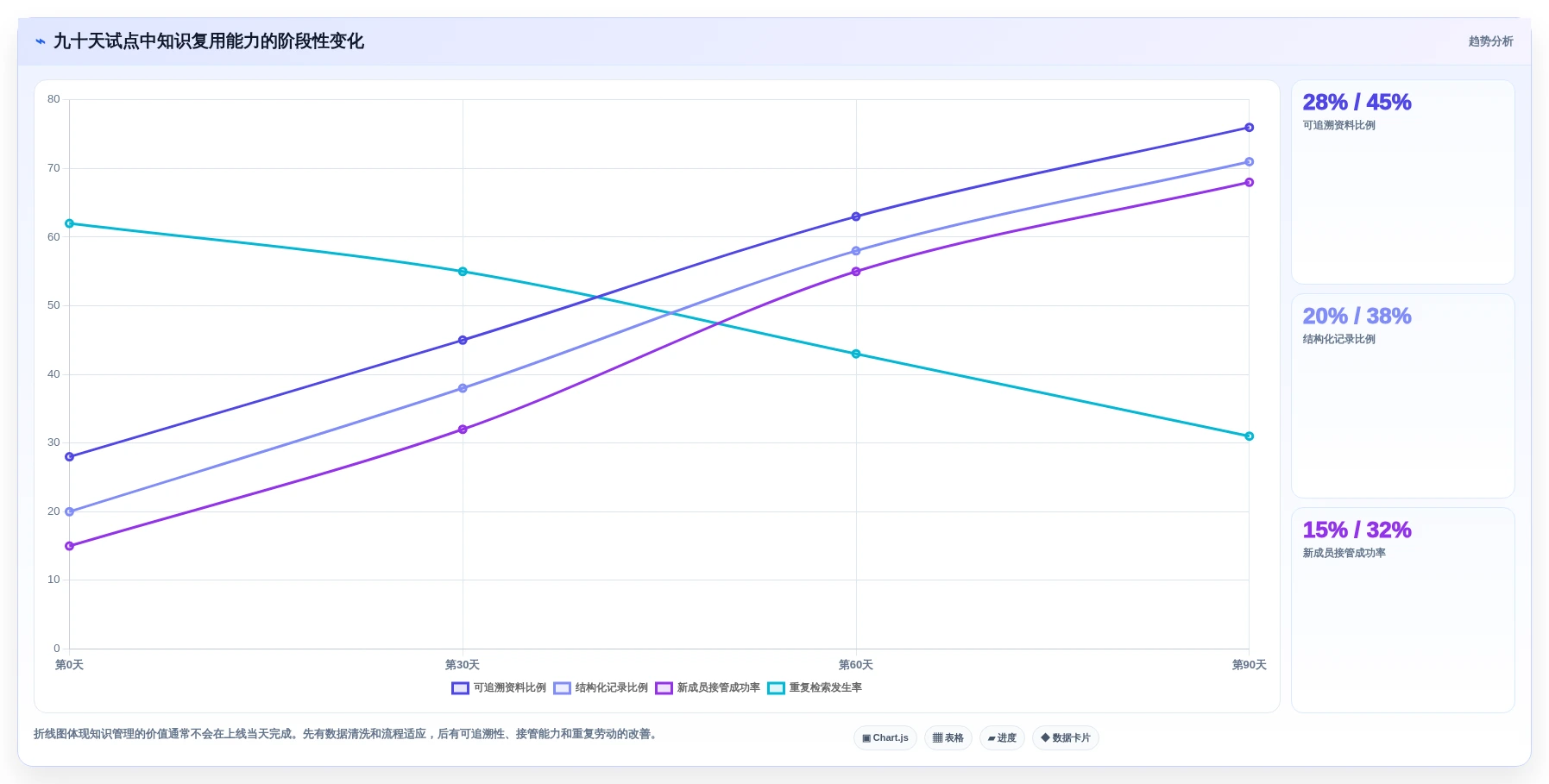Click the Chart.js tag

pyautogui.click(x=885, y=738)
